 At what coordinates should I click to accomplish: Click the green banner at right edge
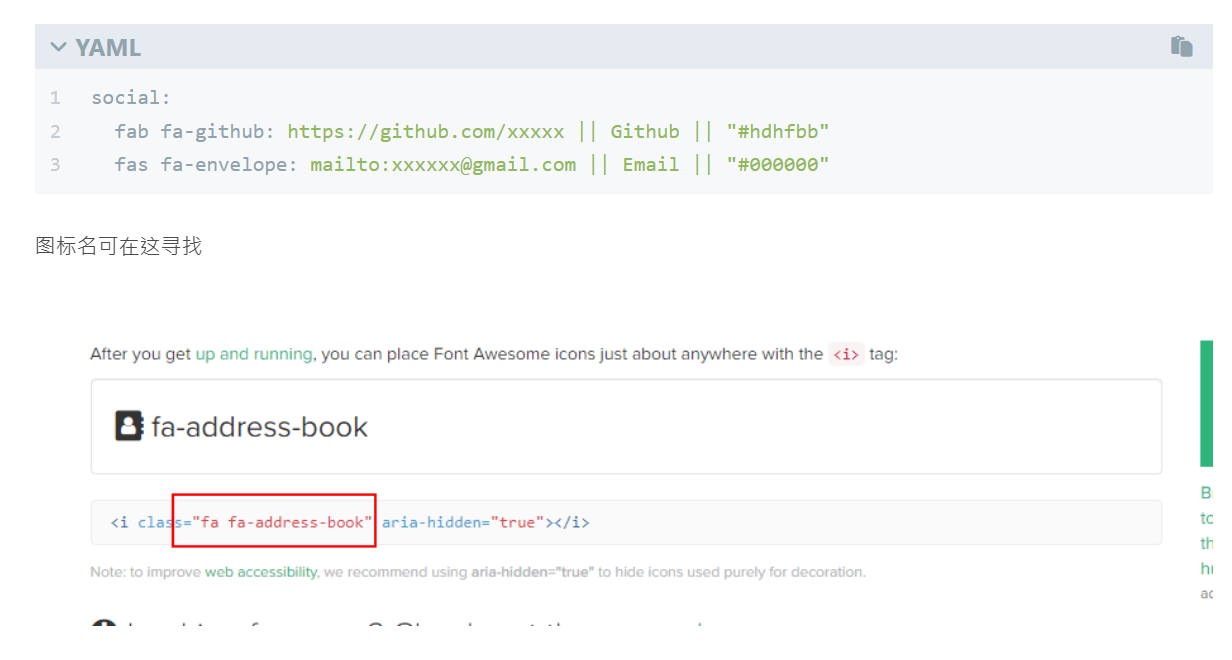(x=1206, y=403)
